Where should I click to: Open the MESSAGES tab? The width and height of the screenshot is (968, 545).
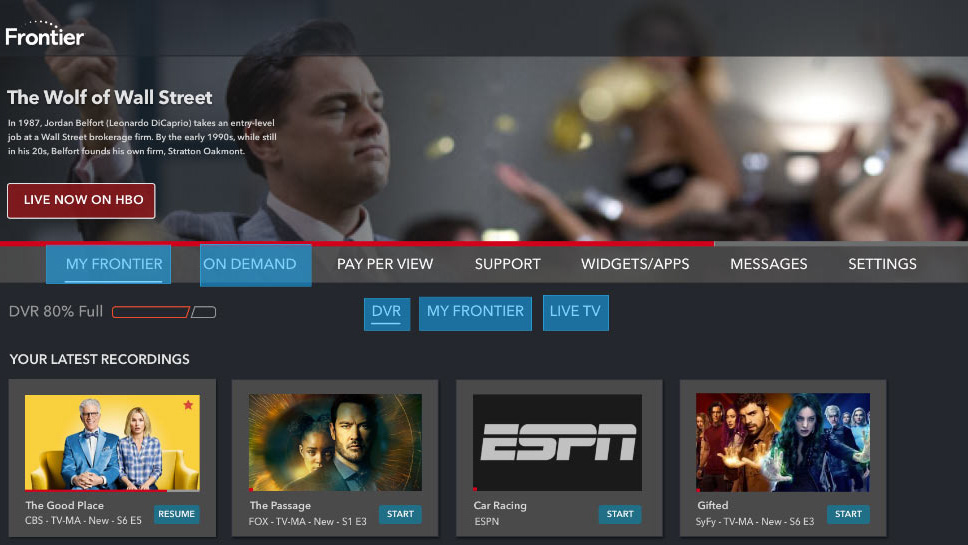click(769, 264)
